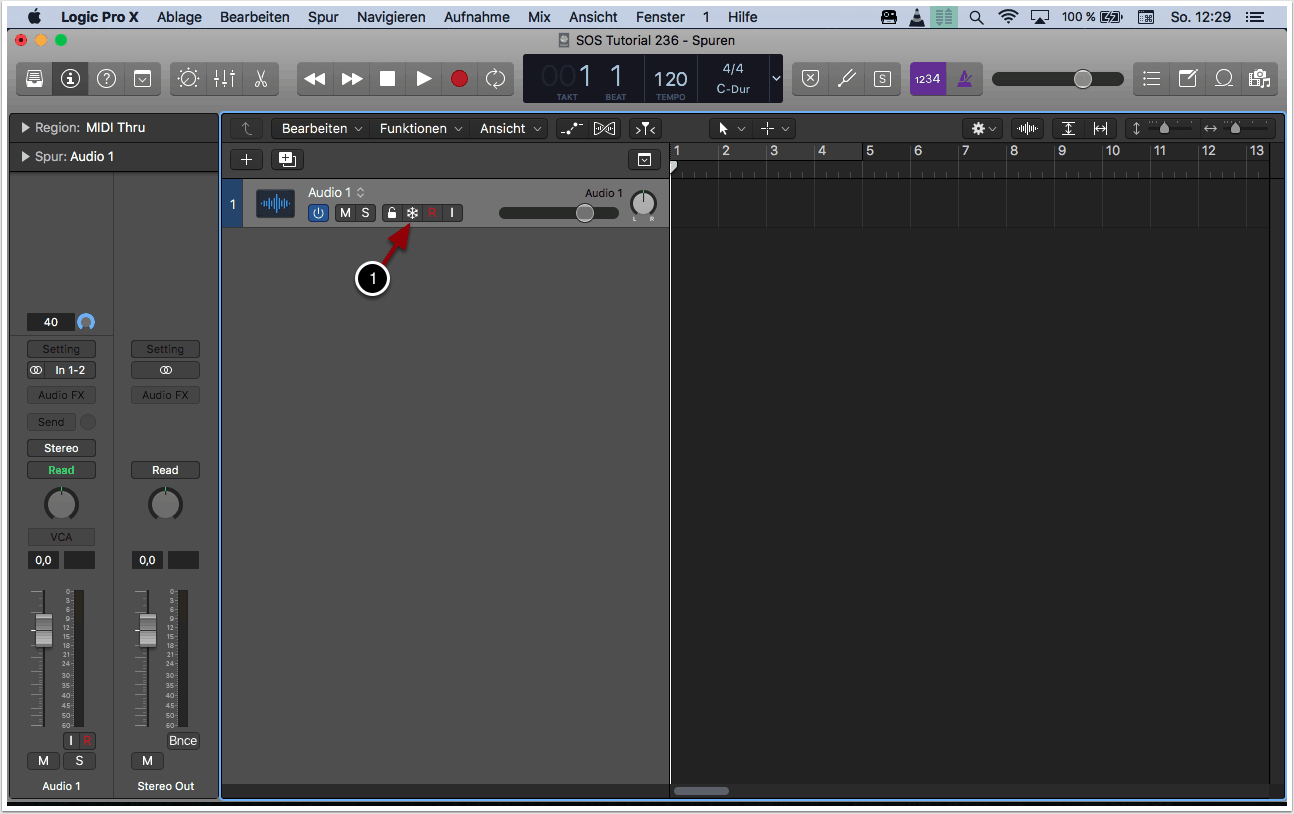Open the Note Pads icon

pos(1187,78)
